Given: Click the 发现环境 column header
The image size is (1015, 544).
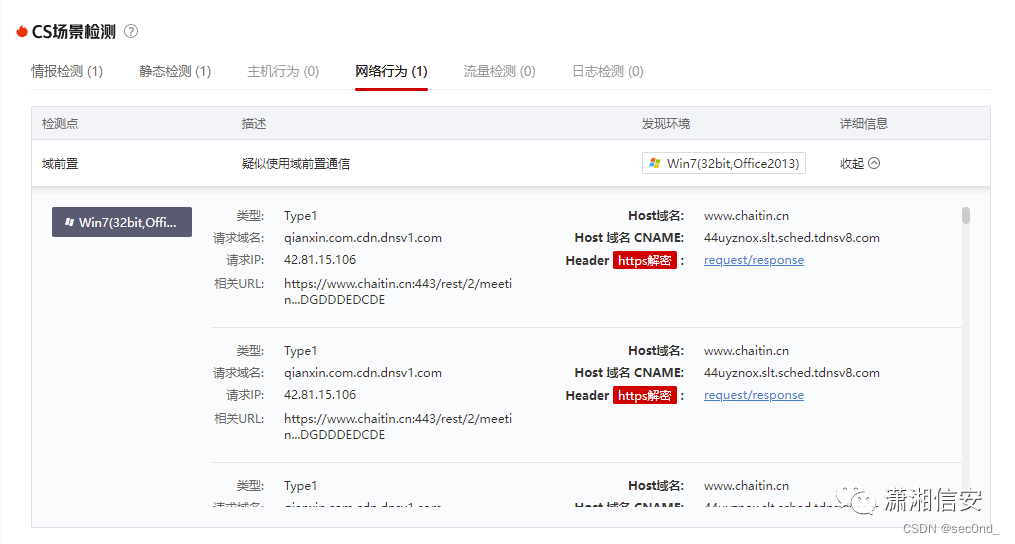Looking at the screenshot, I should tap(666, 124).
